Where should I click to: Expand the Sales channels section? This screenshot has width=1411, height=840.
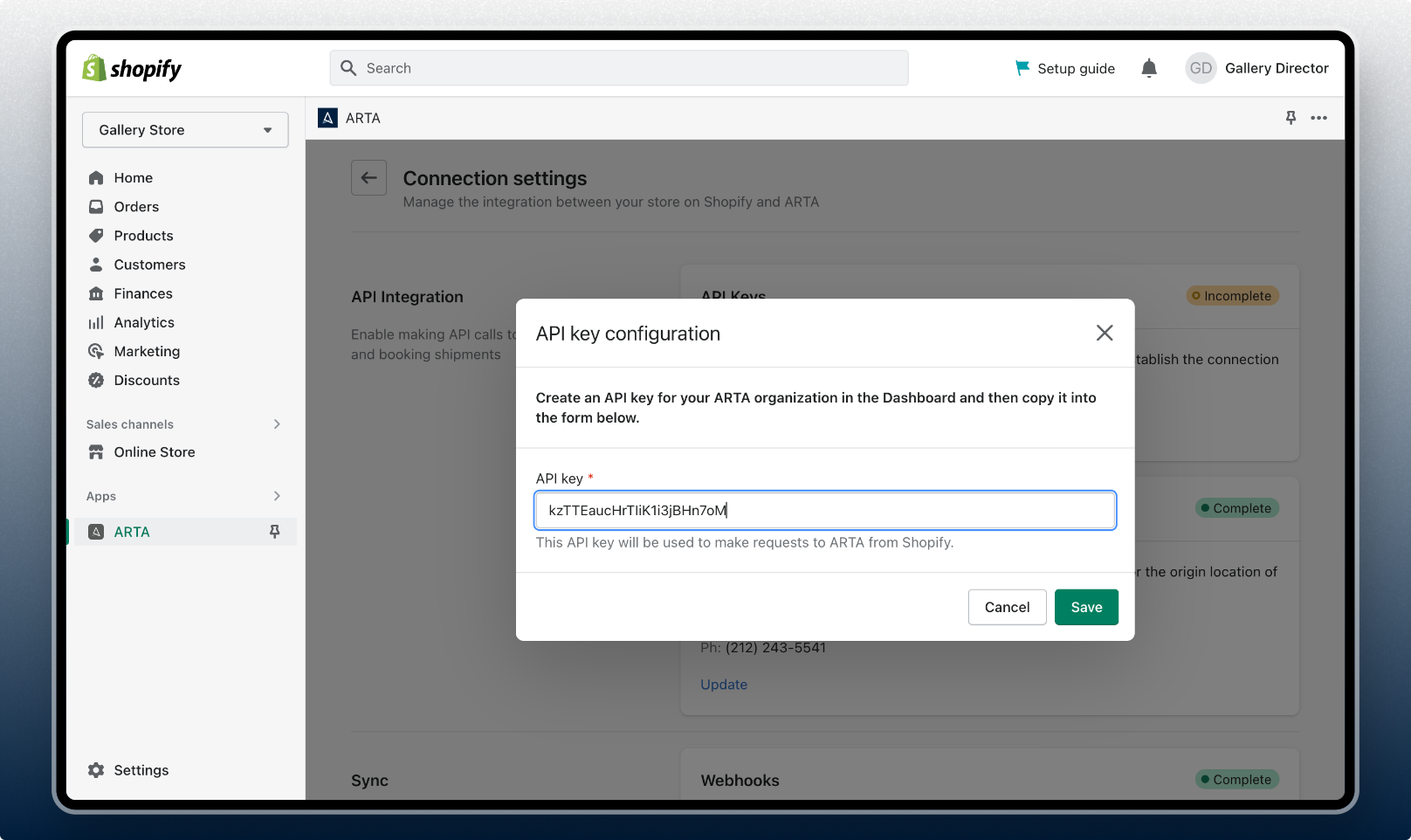277,424
